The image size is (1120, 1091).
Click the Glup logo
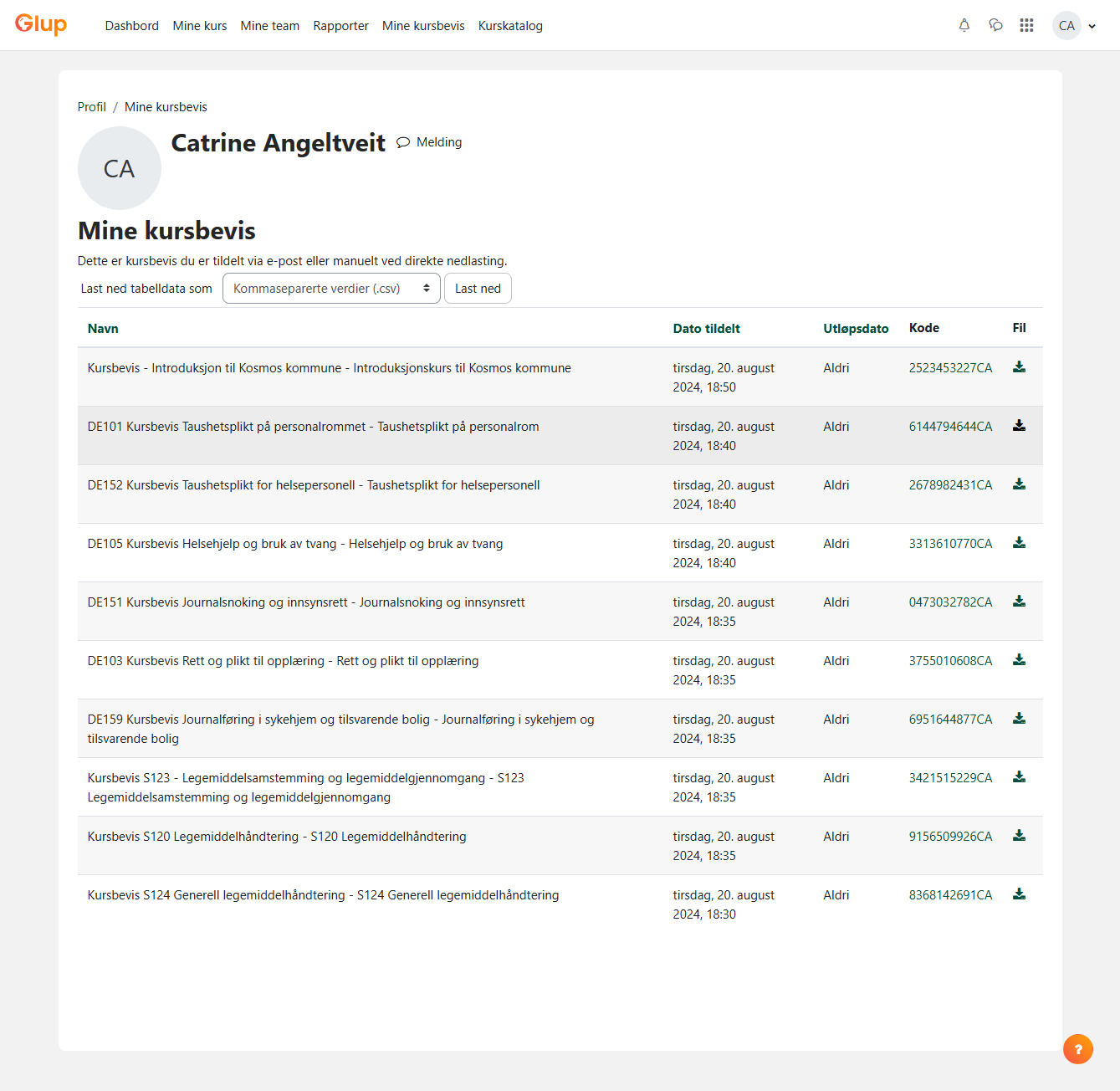pyautogui.click(x=41, y=24)
